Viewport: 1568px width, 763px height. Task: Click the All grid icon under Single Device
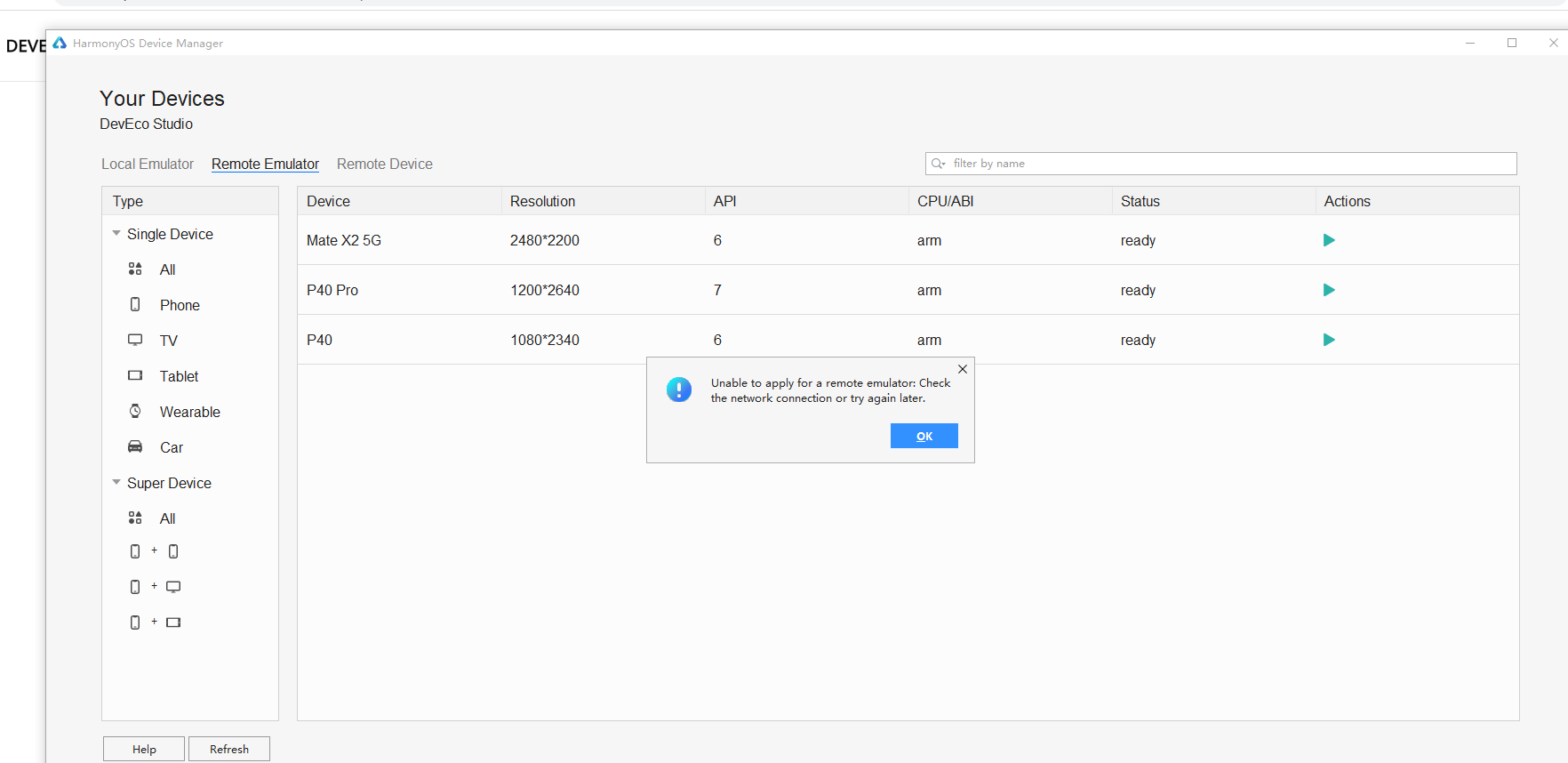135,269
